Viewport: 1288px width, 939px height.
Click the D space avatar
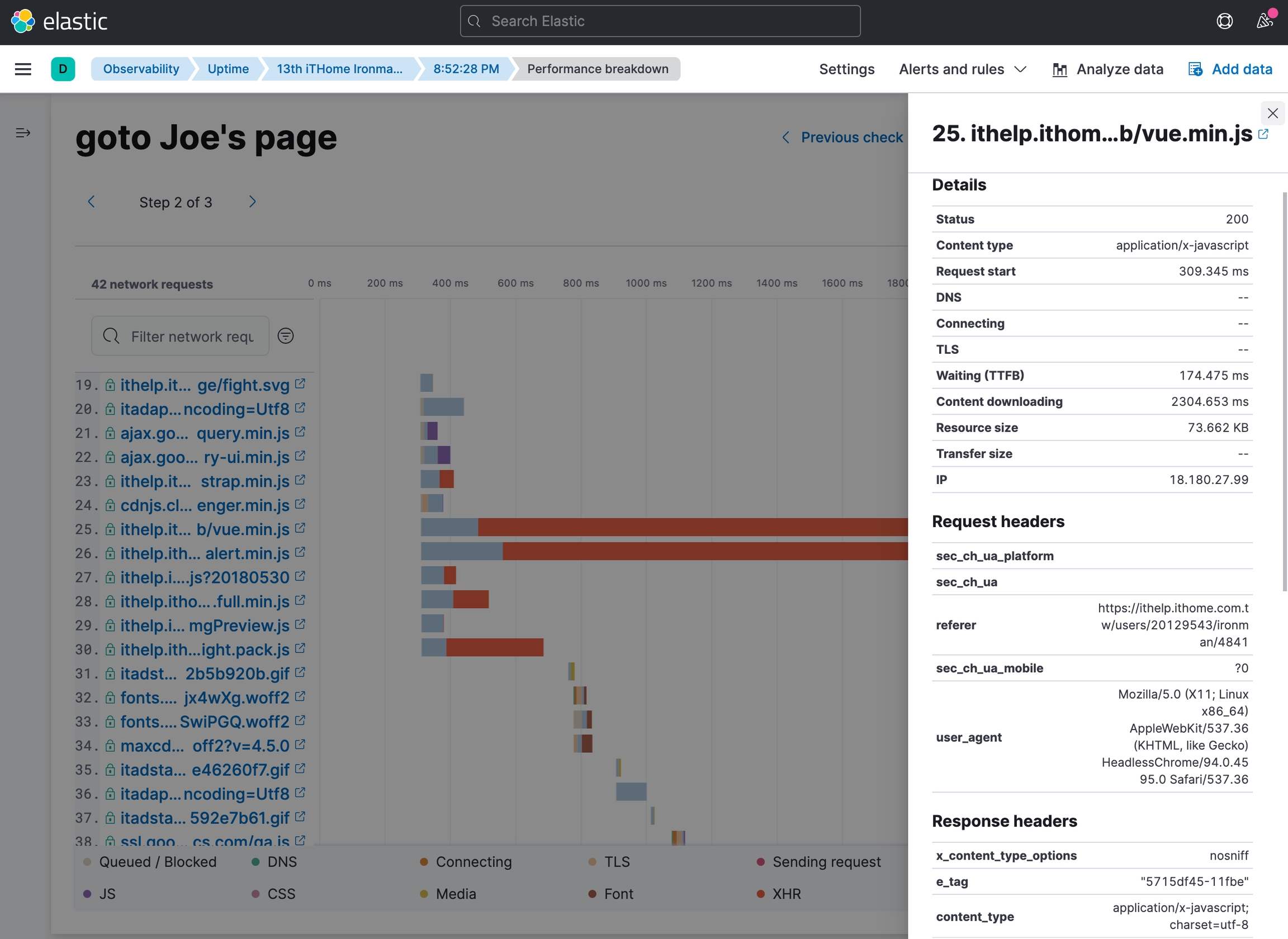63,69
